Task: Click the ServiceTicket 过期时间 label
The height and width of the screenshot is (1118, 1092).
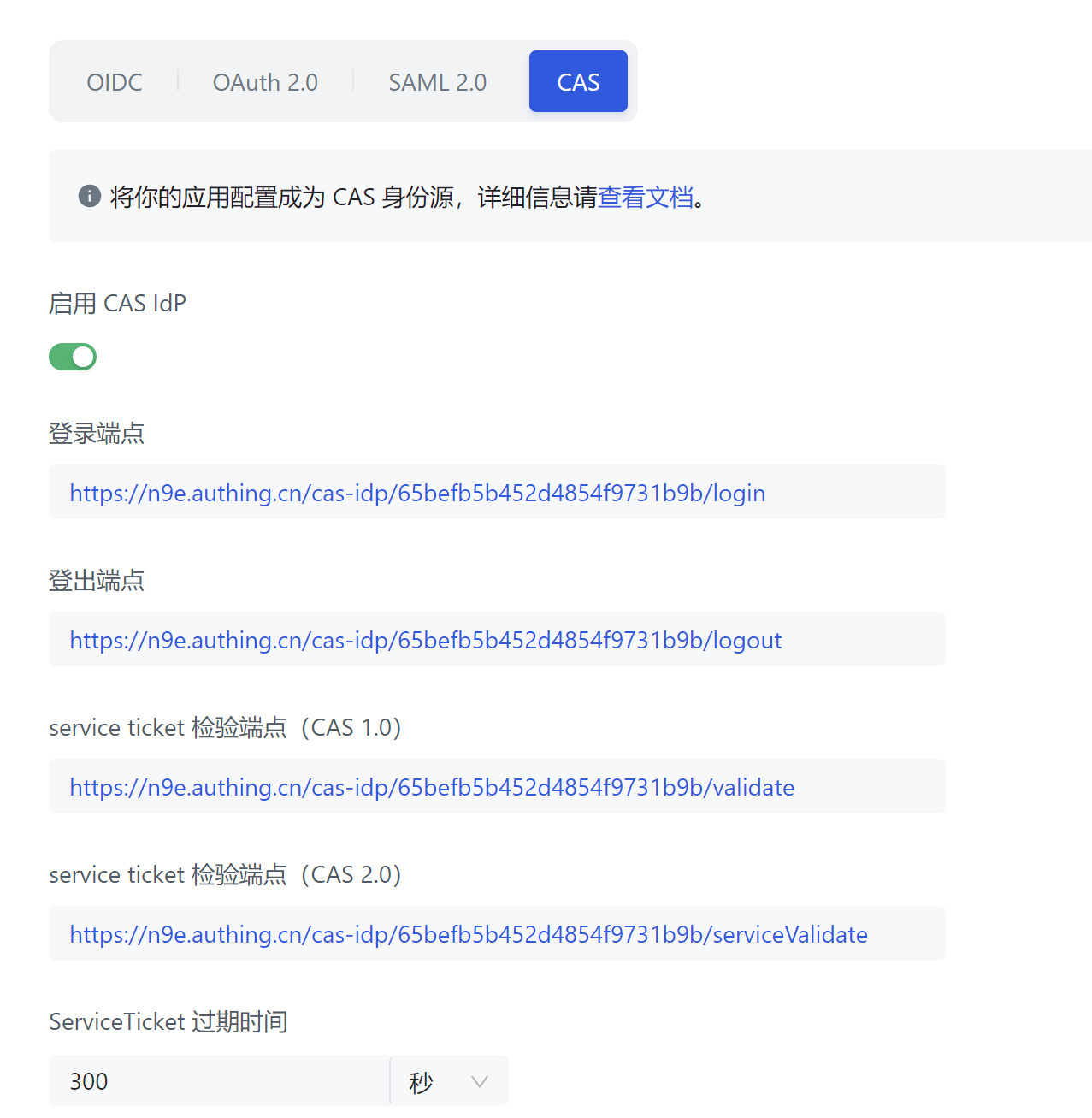Action: 168,1022
